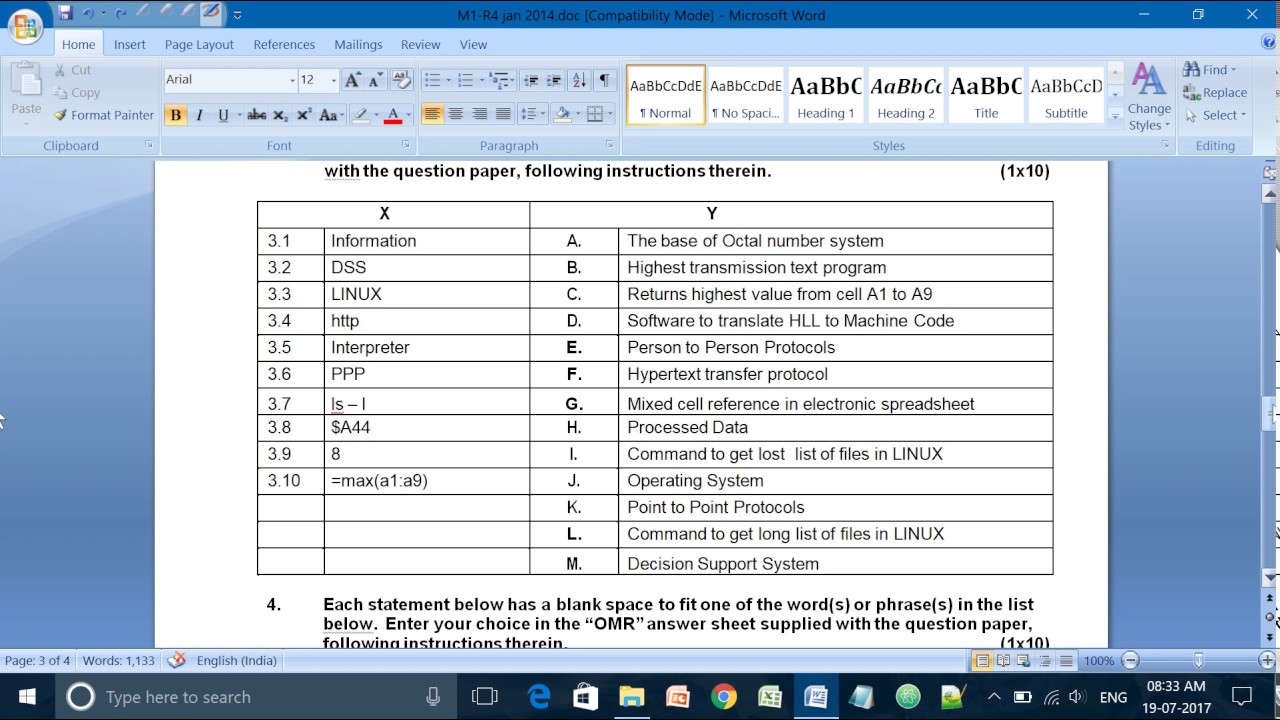Click the zoom slider handle

[x=1198, y=661]
